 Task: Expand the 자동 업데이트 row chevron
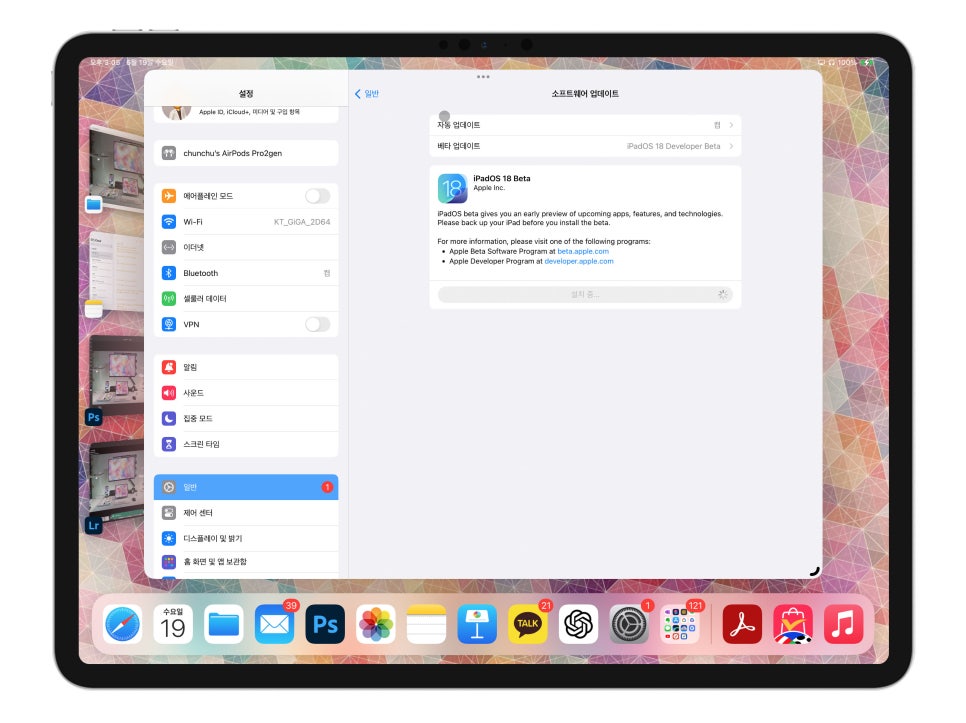coord(731,125)
